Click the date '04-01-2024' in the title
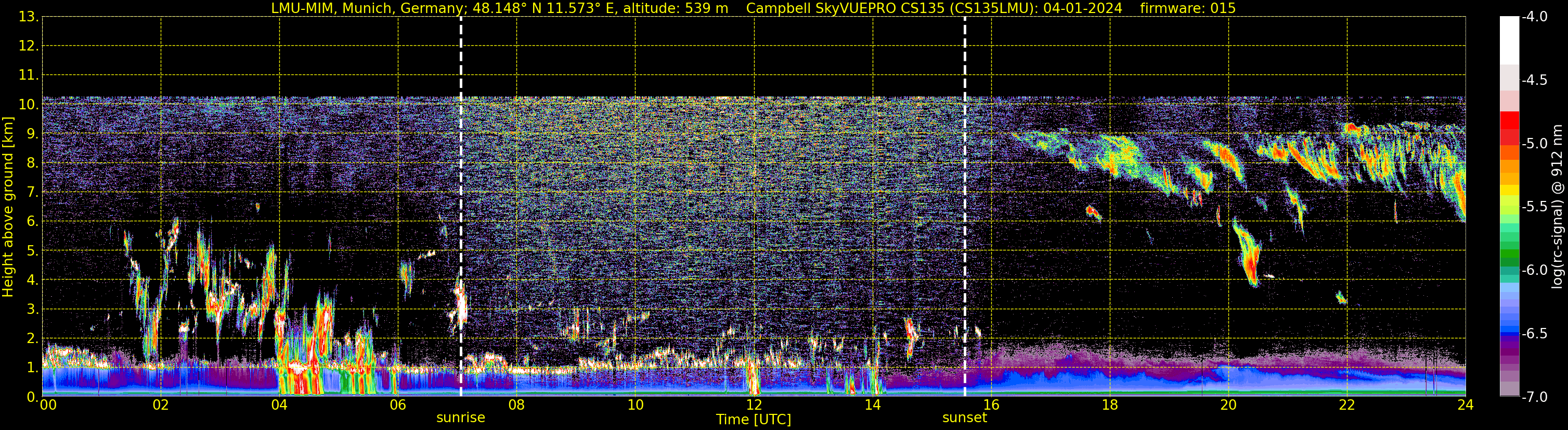The image size is (1568, 430). tap(1083, 8)
